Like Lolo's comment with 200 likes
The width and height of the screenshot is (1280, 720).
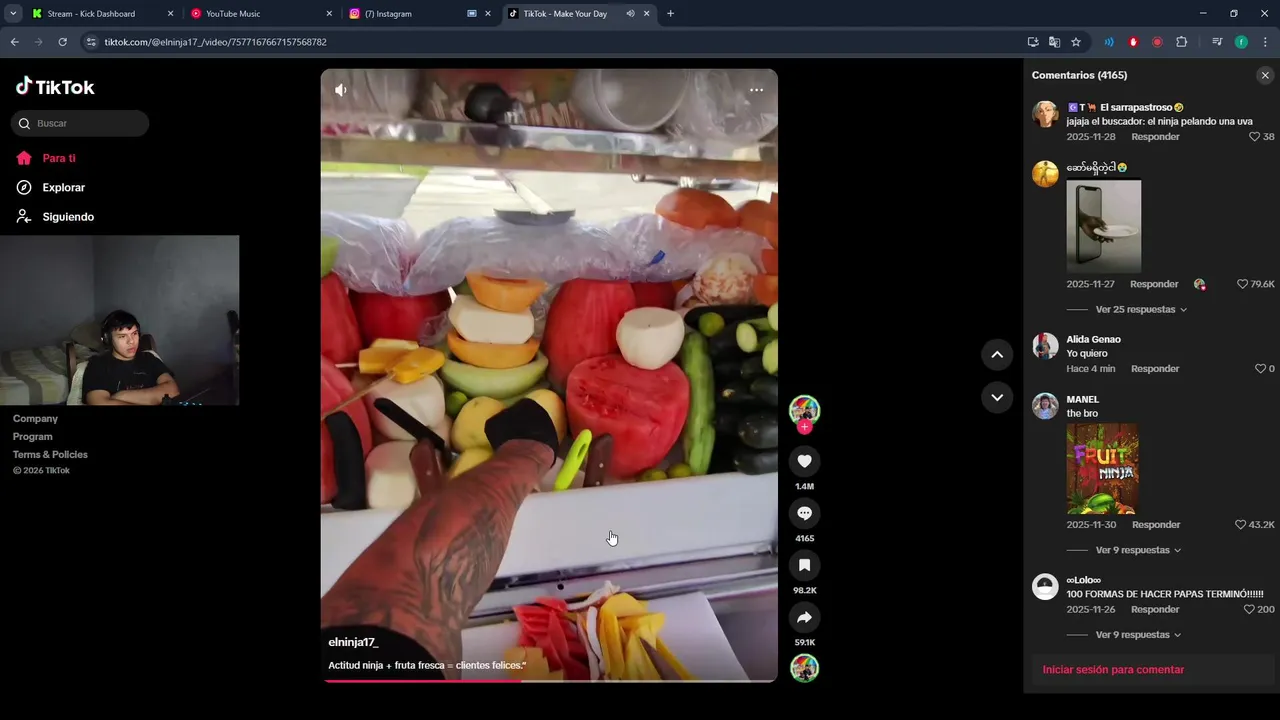(x=1249, y=610)
